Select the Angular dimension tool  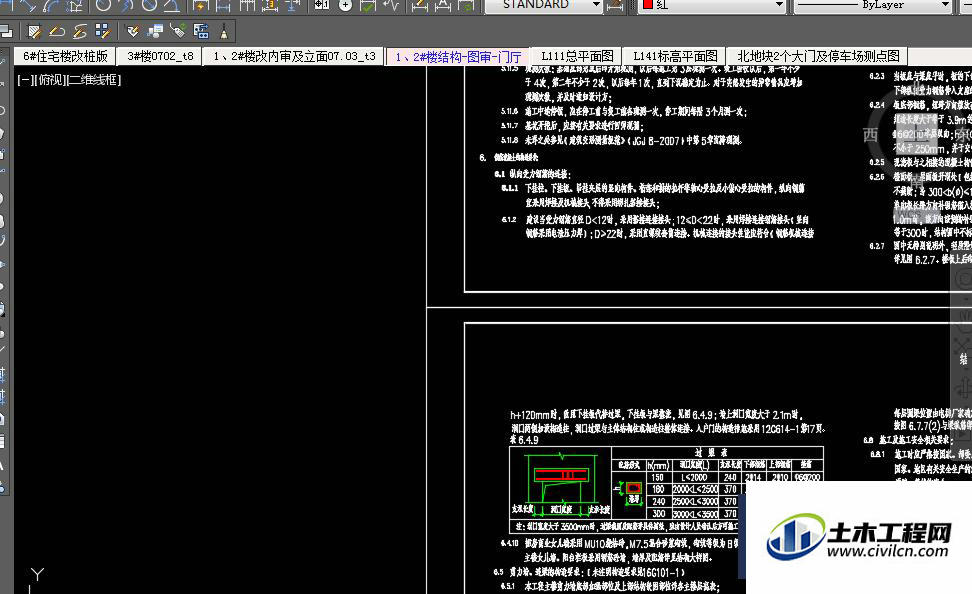172,6
